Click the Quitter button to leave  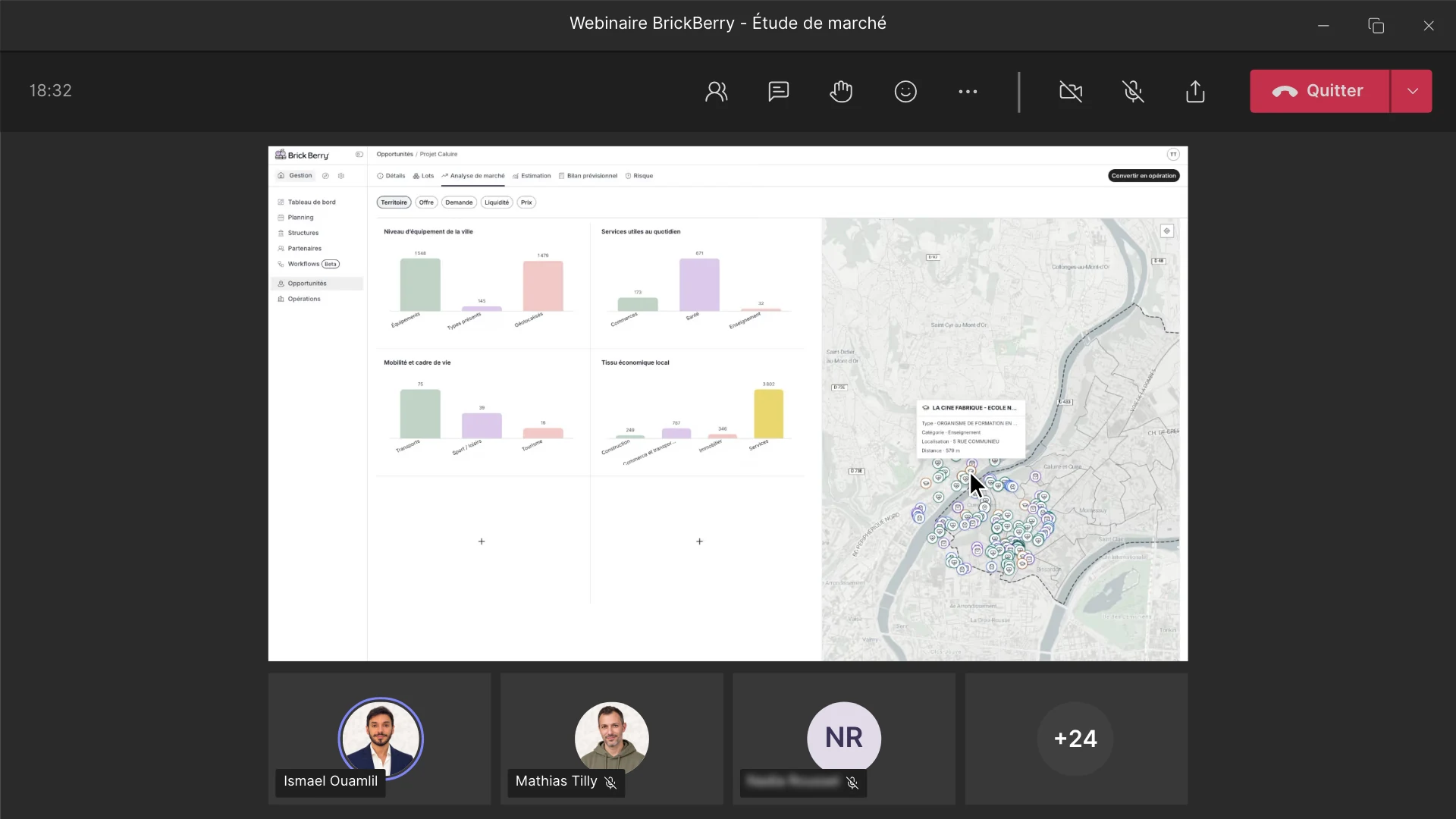click(1319, 91)
